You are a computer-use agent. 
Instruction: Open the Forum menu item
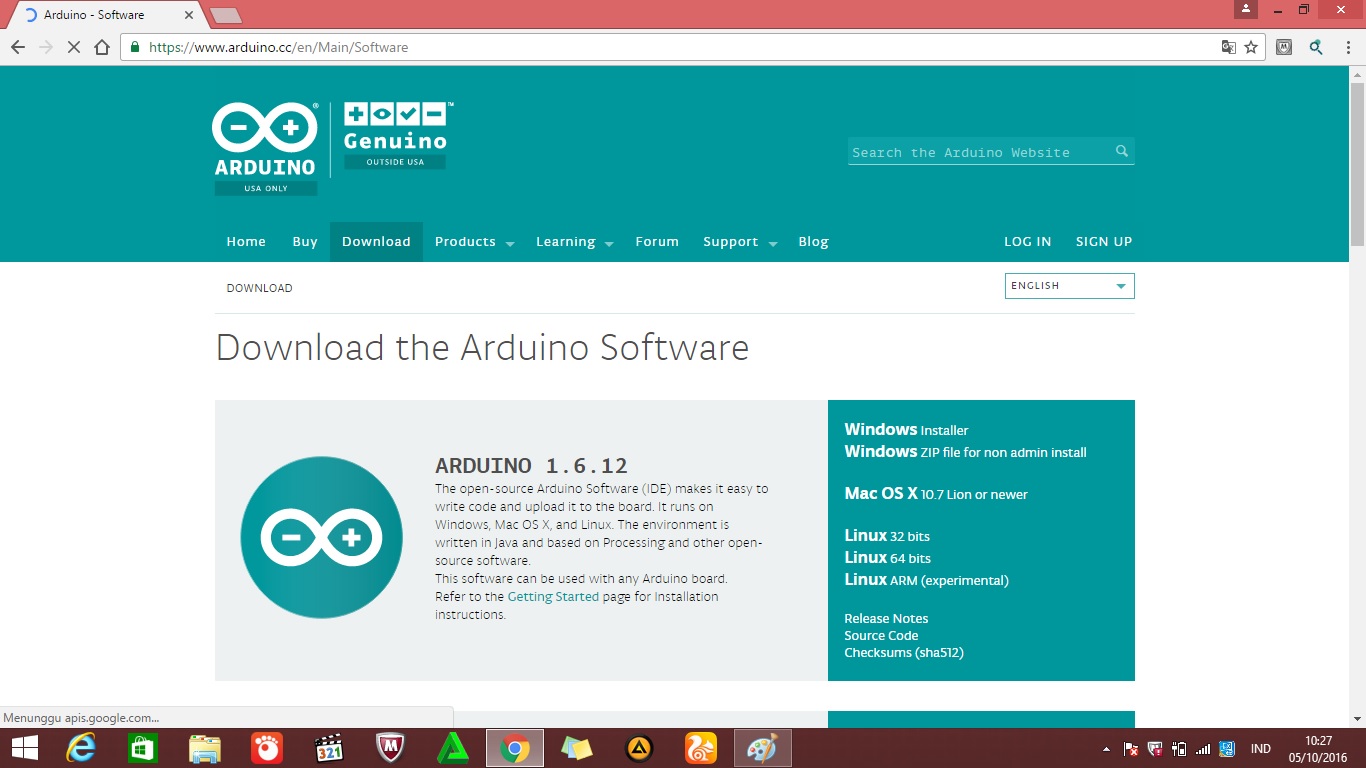[656, 241]
